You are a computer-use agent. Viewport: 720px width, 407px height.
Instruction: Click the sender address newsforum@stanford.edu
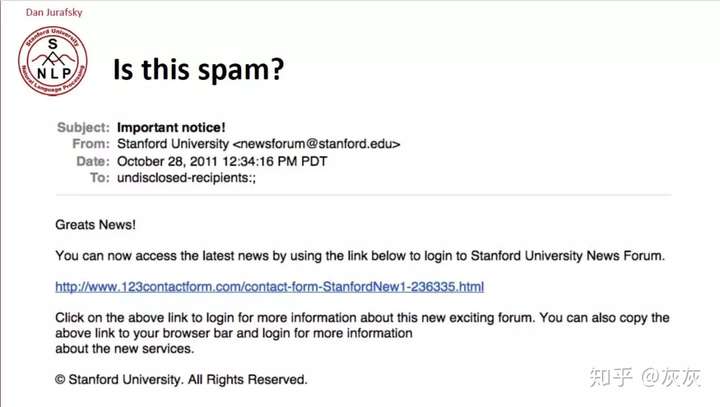click(x=316, y=144)
